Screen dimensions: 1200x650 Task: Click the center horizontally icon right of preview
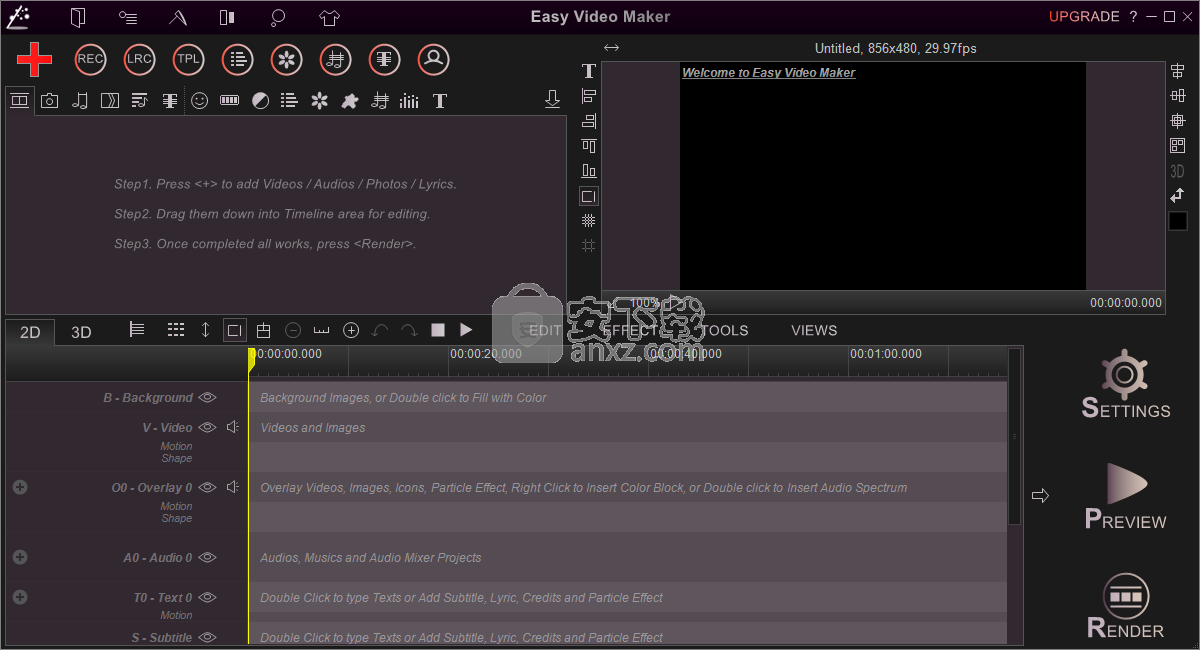pyautogui.click(x=1178, y=71)
